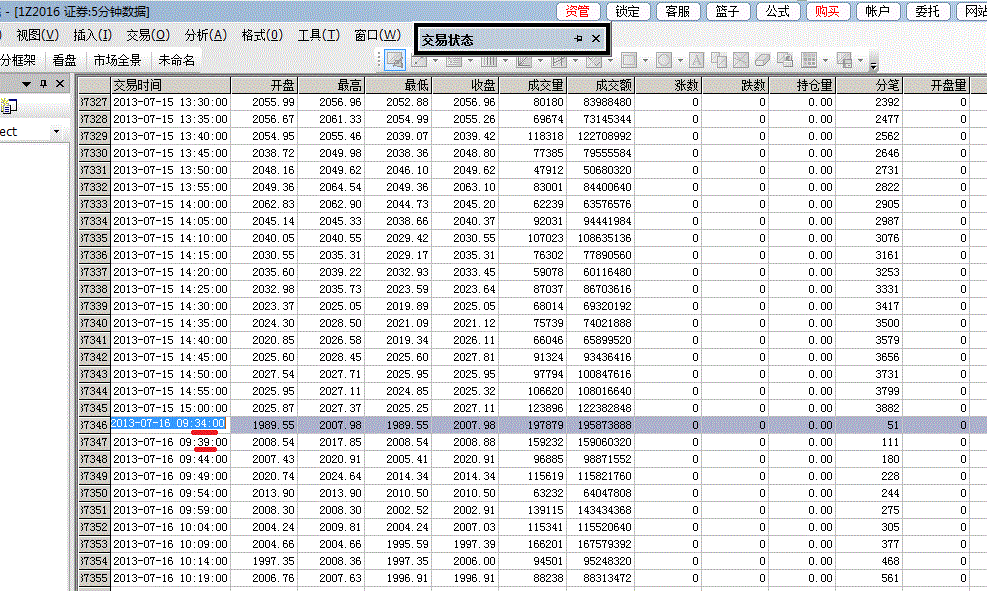Select the text label 'A' tool

(x=696, y=61)
